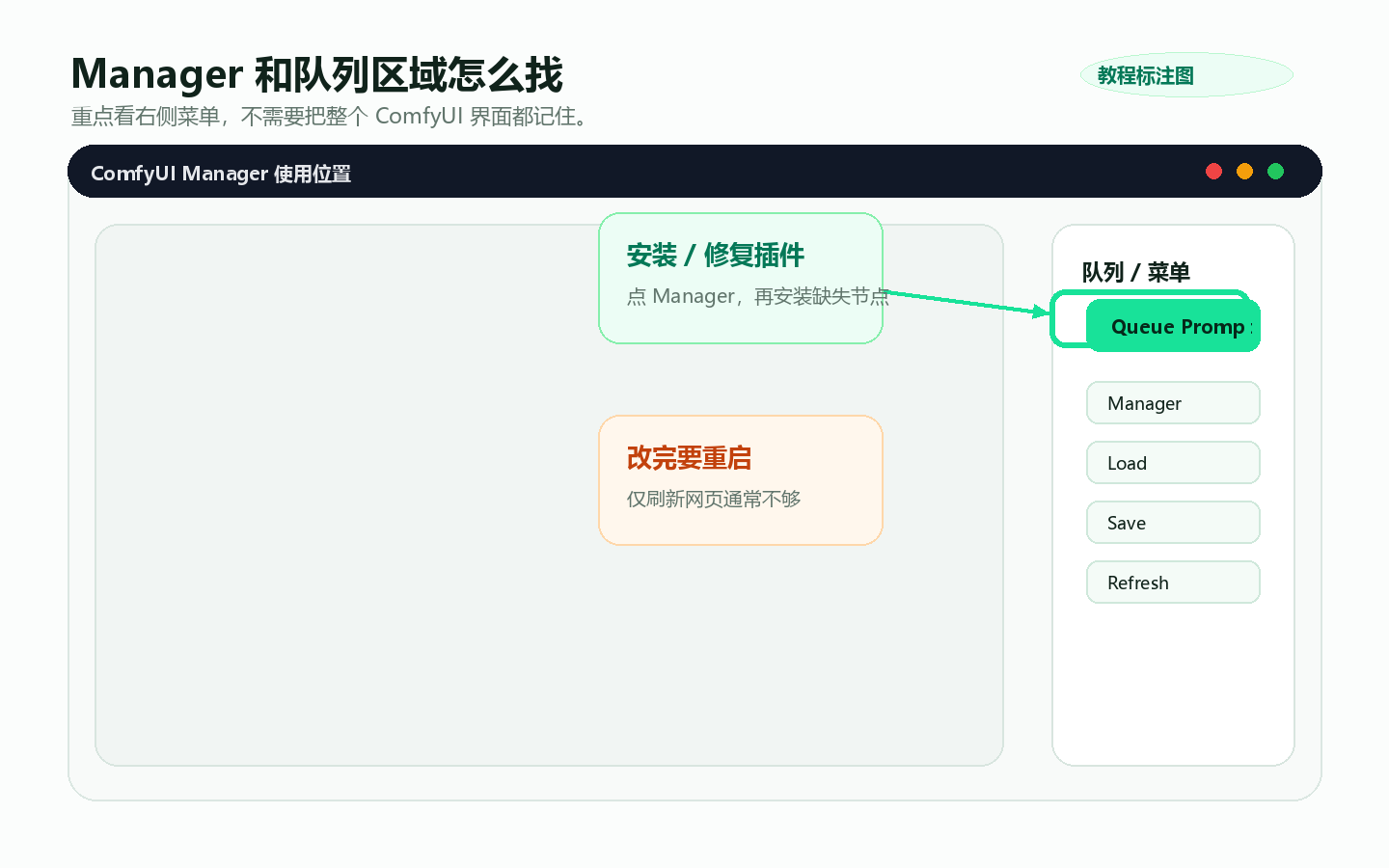
Task: Click the subtitle starting with 重点看右侧菜单
Action: point(331,117)
